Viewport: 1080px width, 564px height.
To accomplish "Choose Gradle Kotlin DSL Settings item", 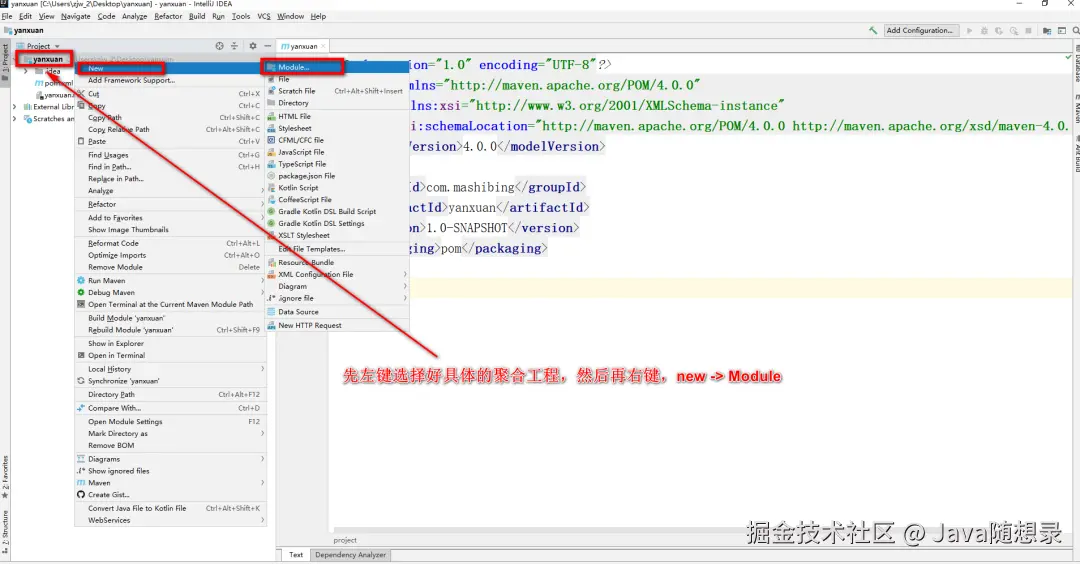I will tap(338, 224).
